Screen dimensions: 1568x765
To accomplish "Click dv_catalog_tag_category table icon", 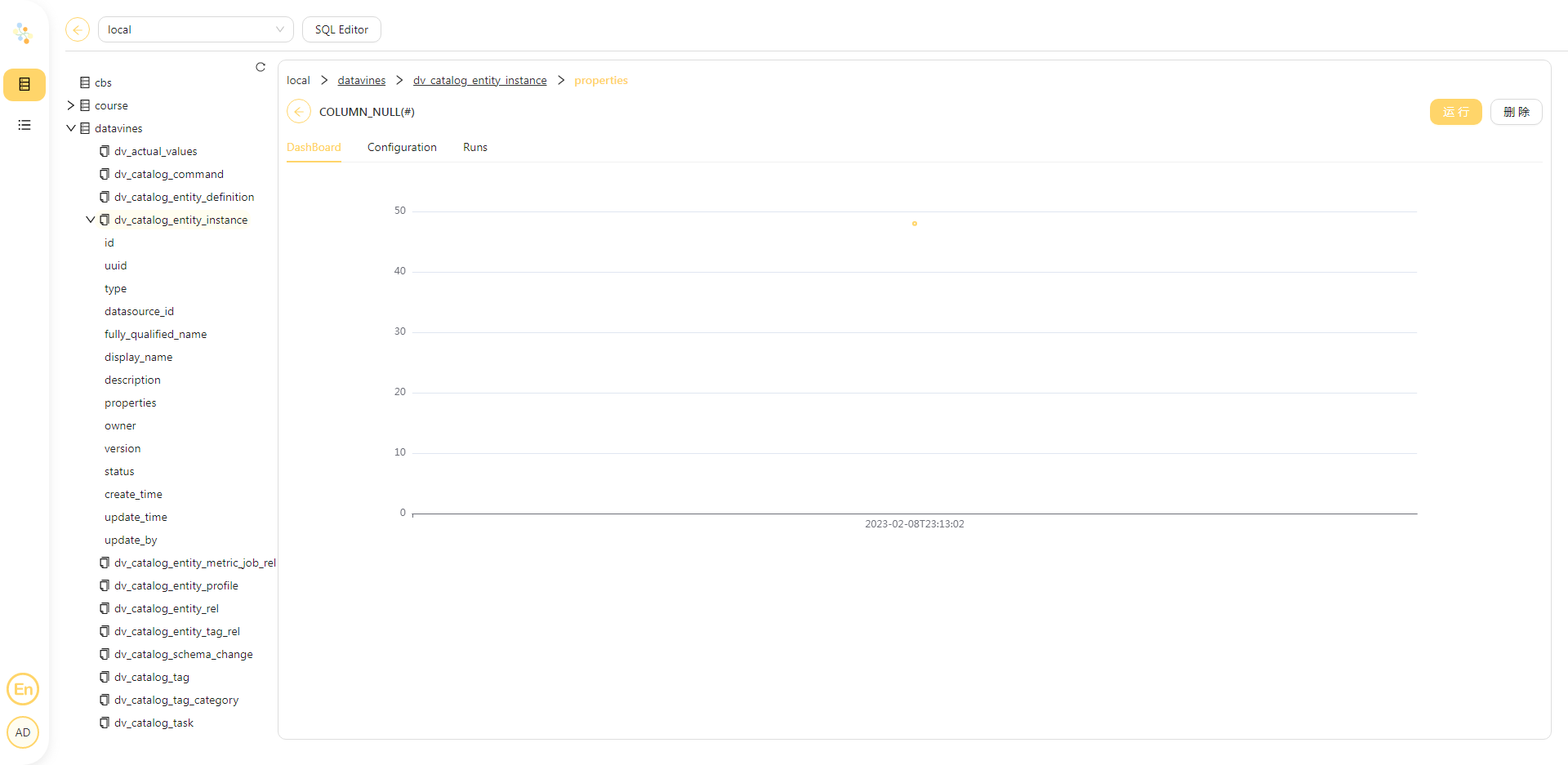I will tap(105, 700).
